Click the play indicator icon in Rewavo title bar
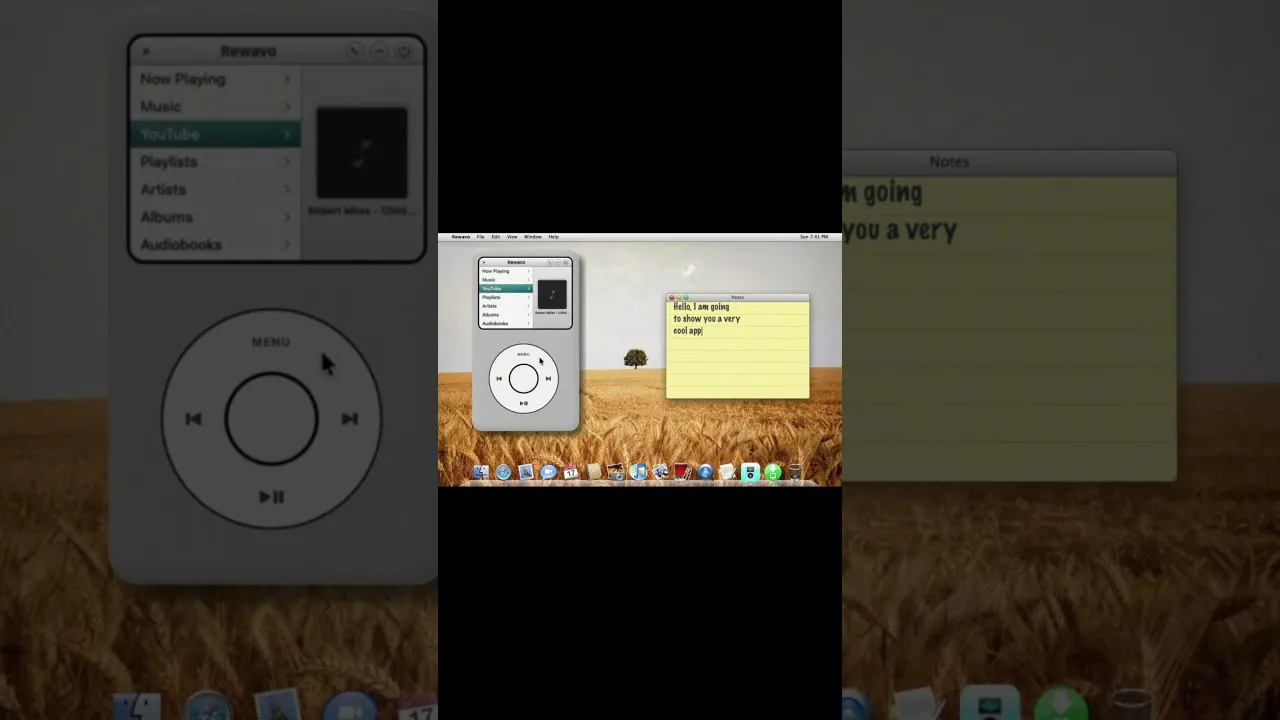 484,262
